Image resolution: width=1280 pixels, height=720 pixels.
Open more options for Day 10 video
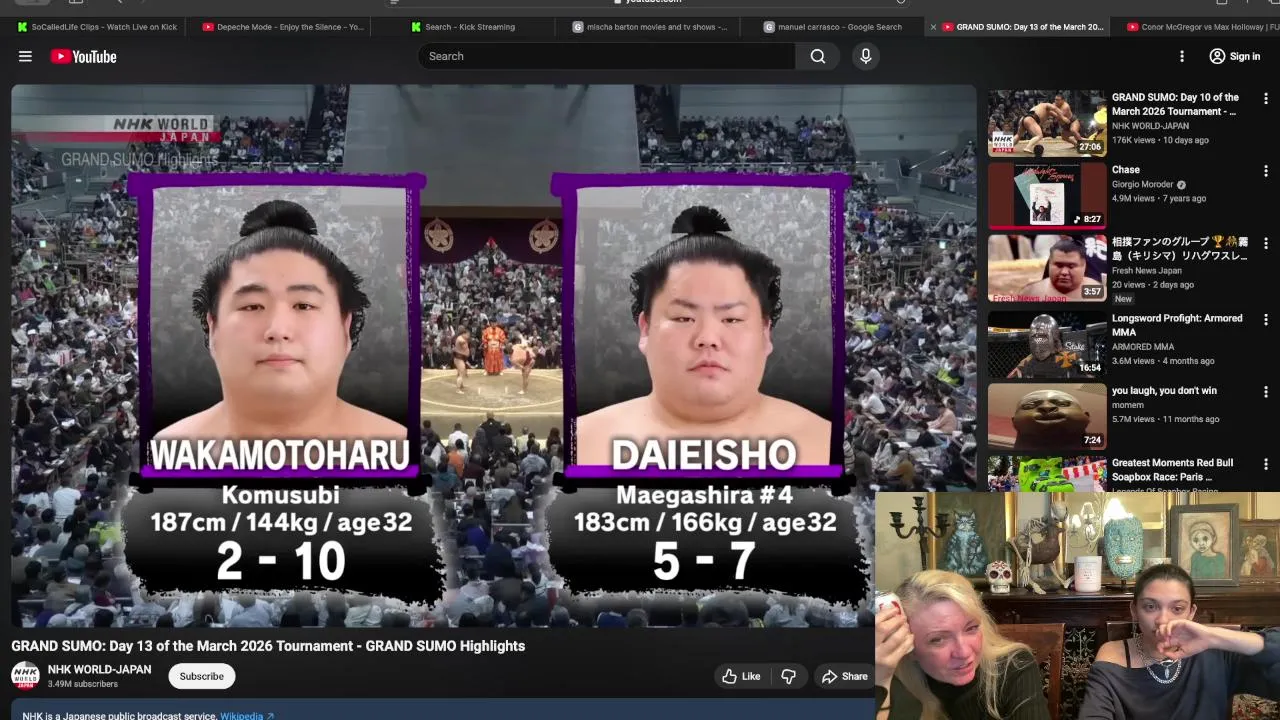(x=1265, y=99)
